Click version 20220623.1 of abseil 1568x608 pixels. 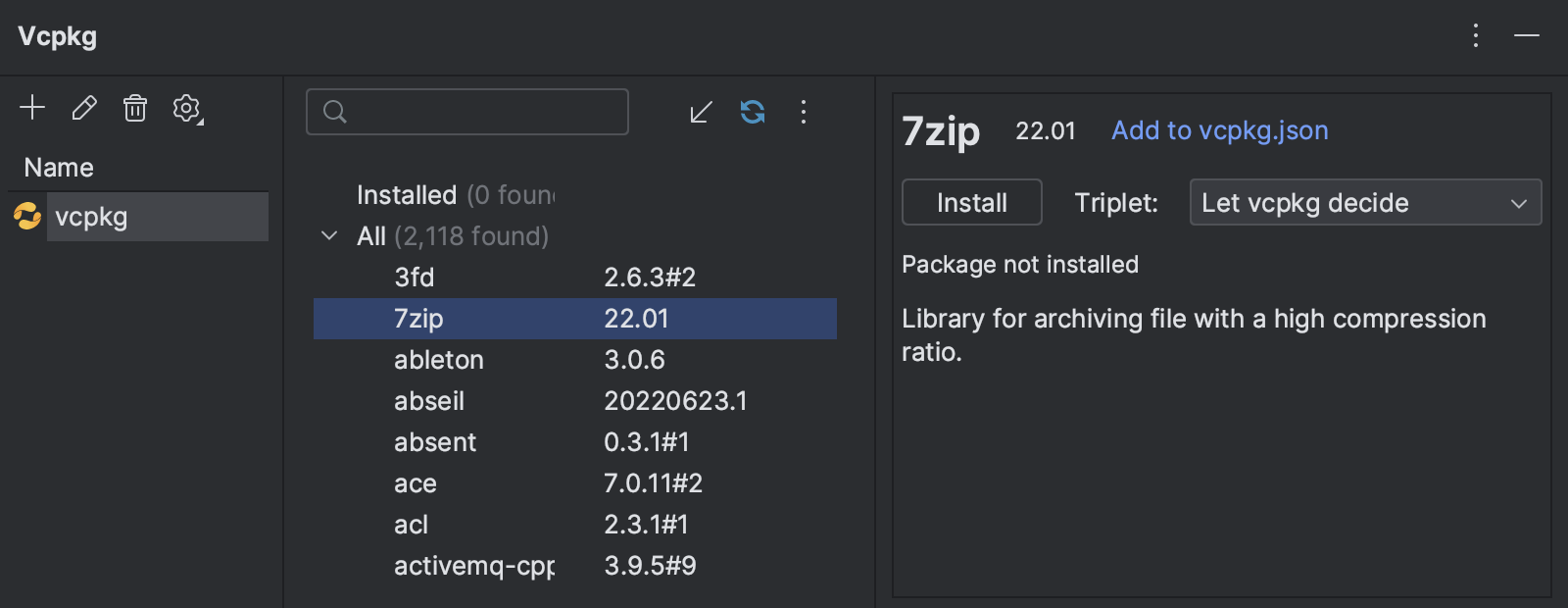(x=675, y=401)
